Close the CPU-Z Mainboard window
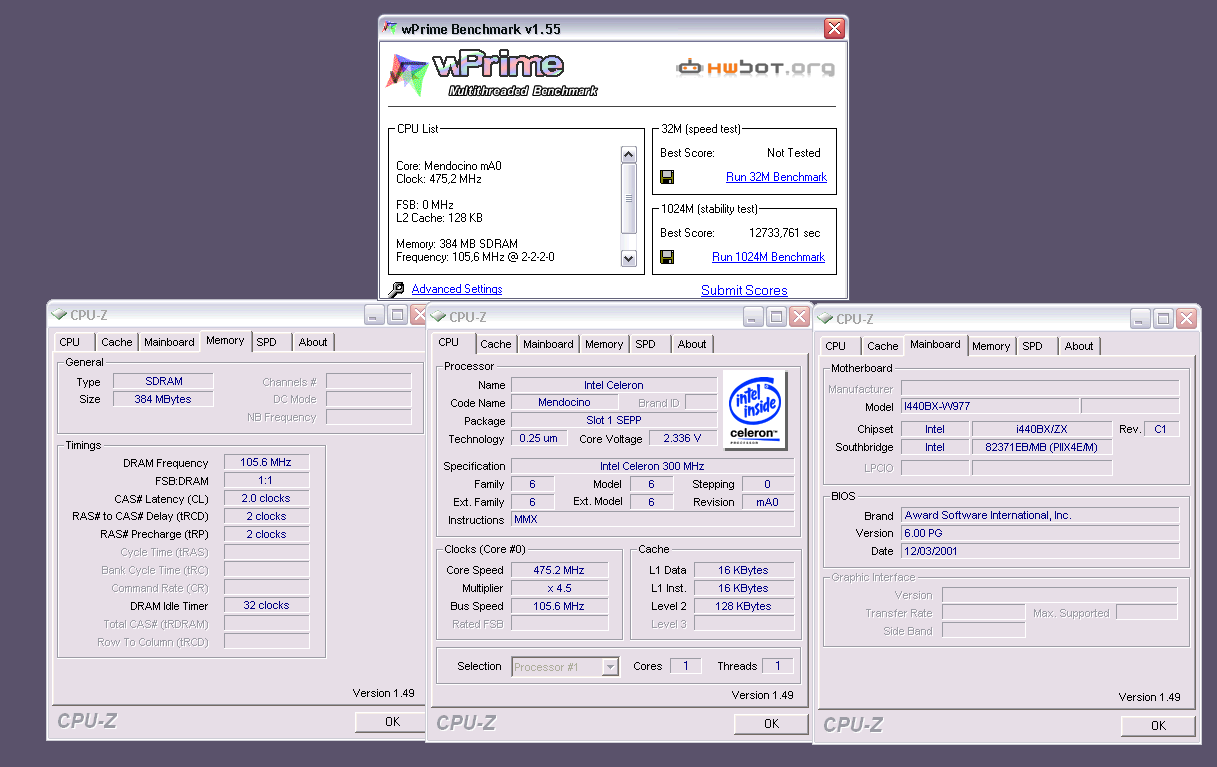The width and height of the screenshot is (1217, 767). tap(1186, 319)
